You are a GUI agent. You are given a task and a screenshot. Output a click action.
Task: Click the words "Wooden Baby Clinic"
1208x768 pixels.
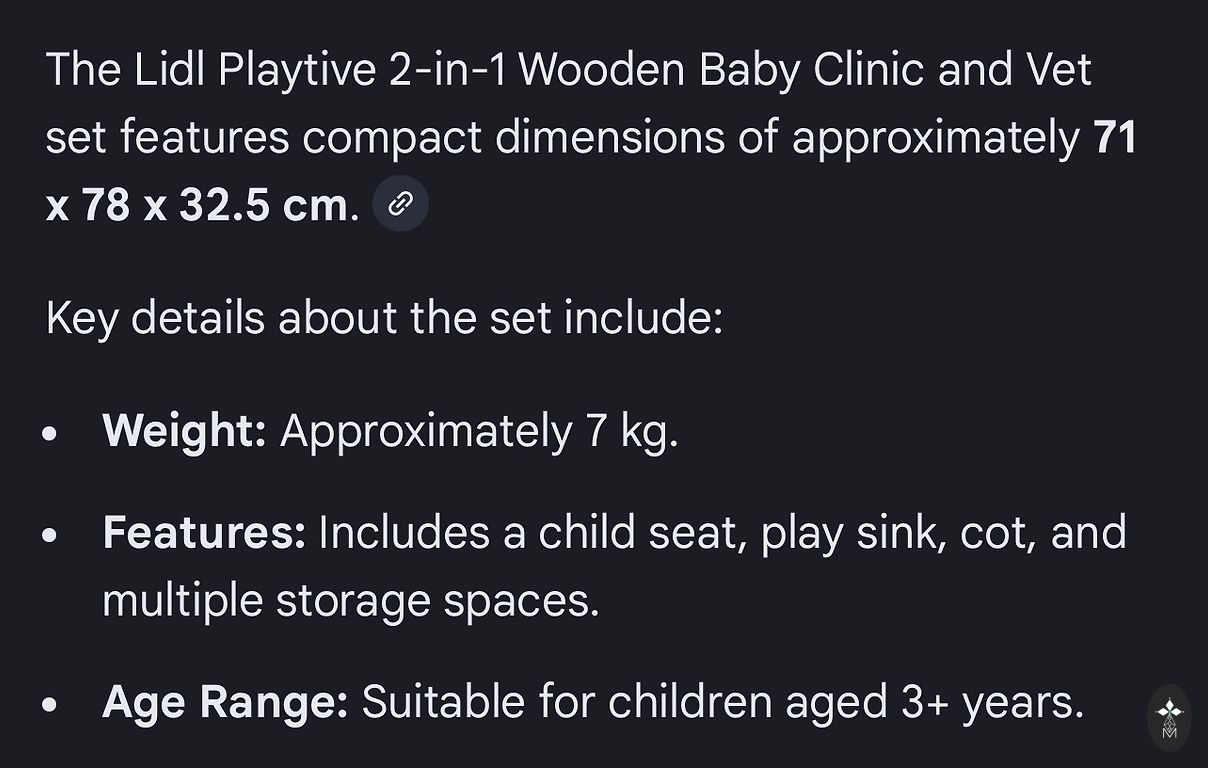click(x=719, y=70)
